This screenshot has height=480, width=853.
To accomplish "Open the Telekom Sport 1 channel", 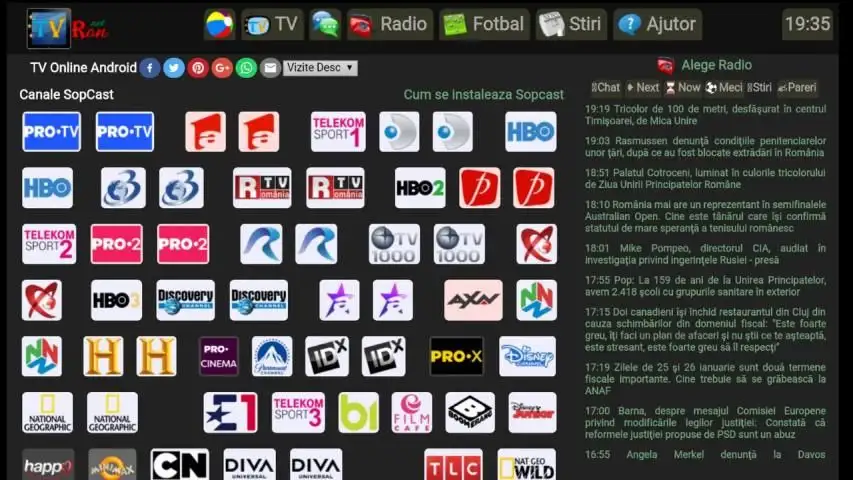I will (337, 132).
